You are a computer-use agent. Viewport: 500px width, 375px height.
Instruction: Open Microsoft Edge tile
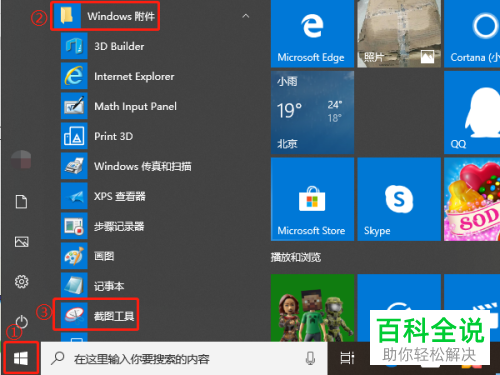312,34
